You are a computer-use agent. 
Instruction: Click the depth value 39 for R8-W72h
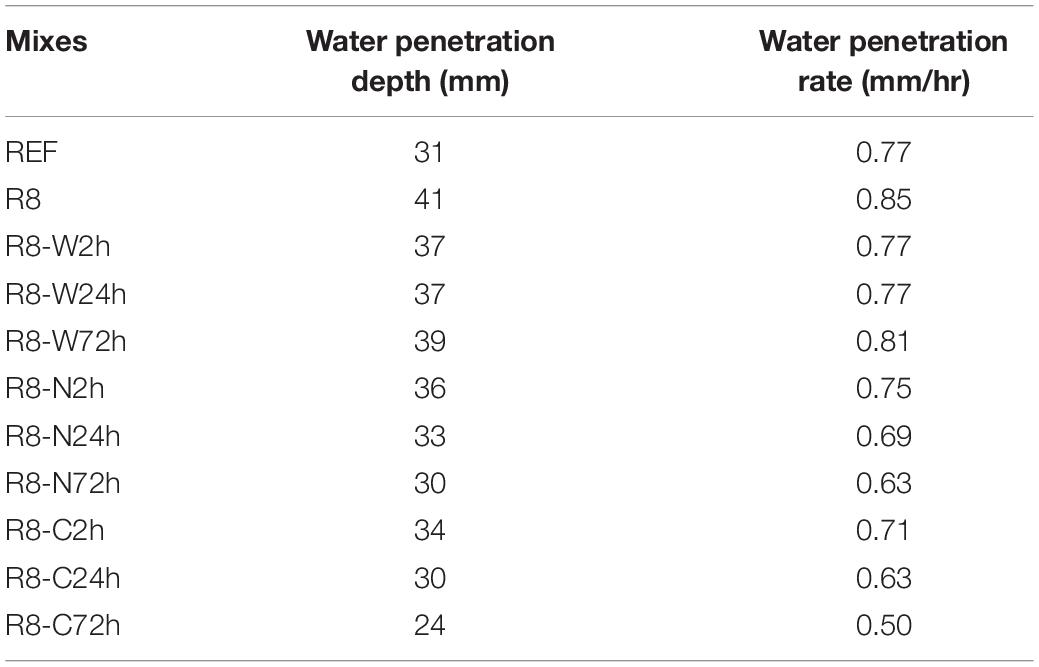429,341
